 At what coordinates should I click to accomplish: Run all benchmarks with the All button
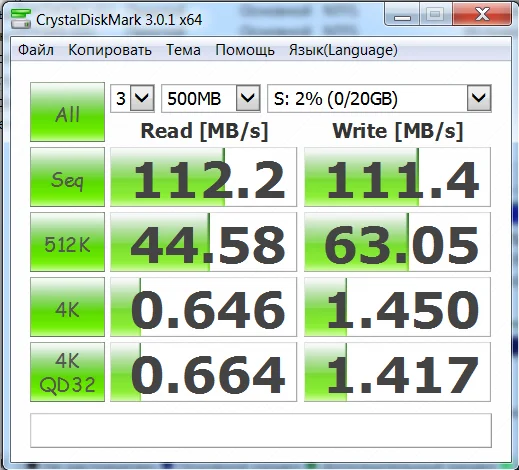[x=67, y=112]
